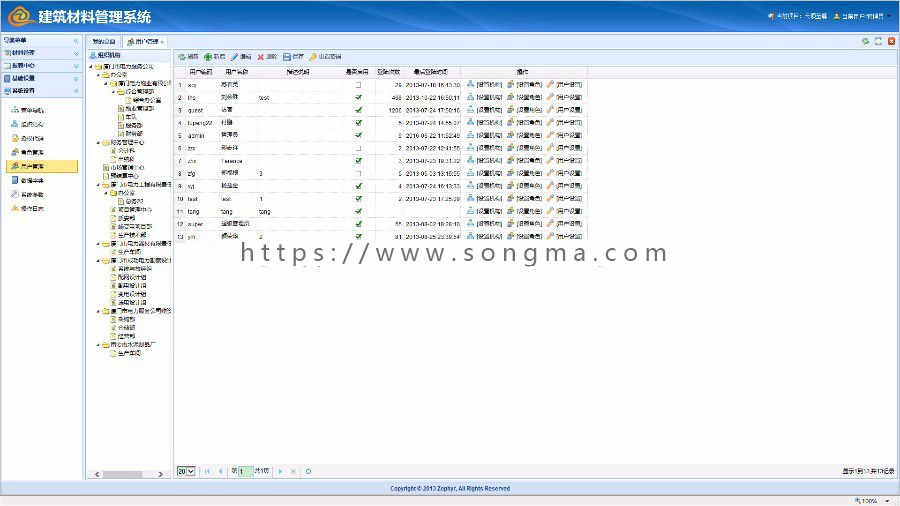Click the red X delete icon in the toolbar
The width and height of the screenshot is (900, 506).
tap(261, 57)
